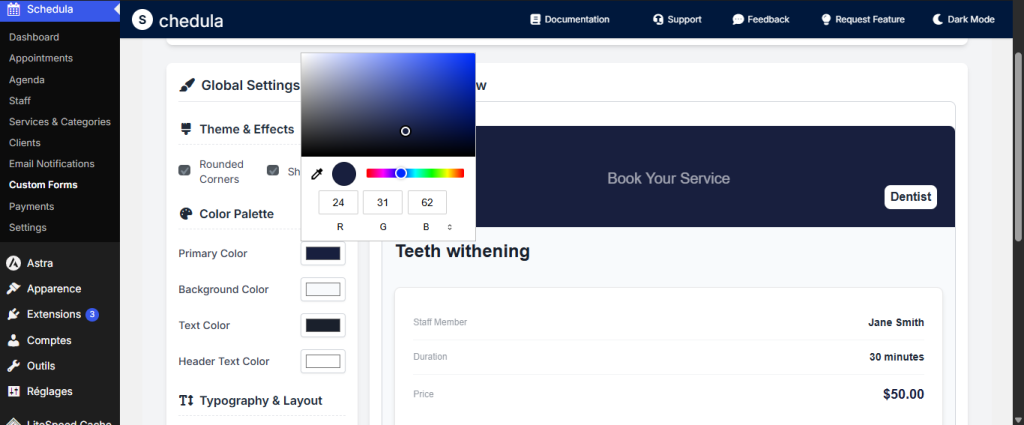The height and width of the screenshot is (425, 1024).
Task: Click the Dentist category button
Action: pos(910,197)
